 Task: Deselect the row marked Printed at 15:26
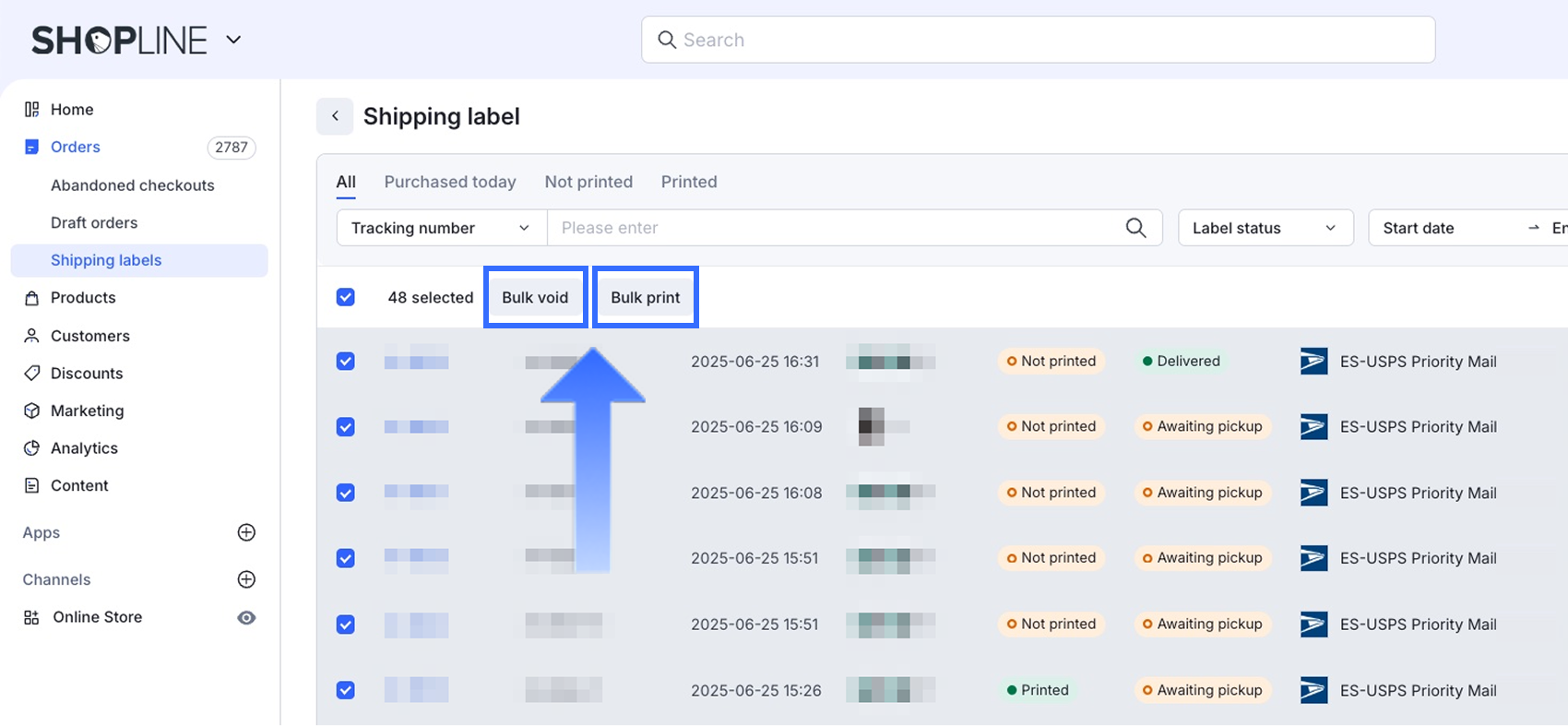[346, 690]
